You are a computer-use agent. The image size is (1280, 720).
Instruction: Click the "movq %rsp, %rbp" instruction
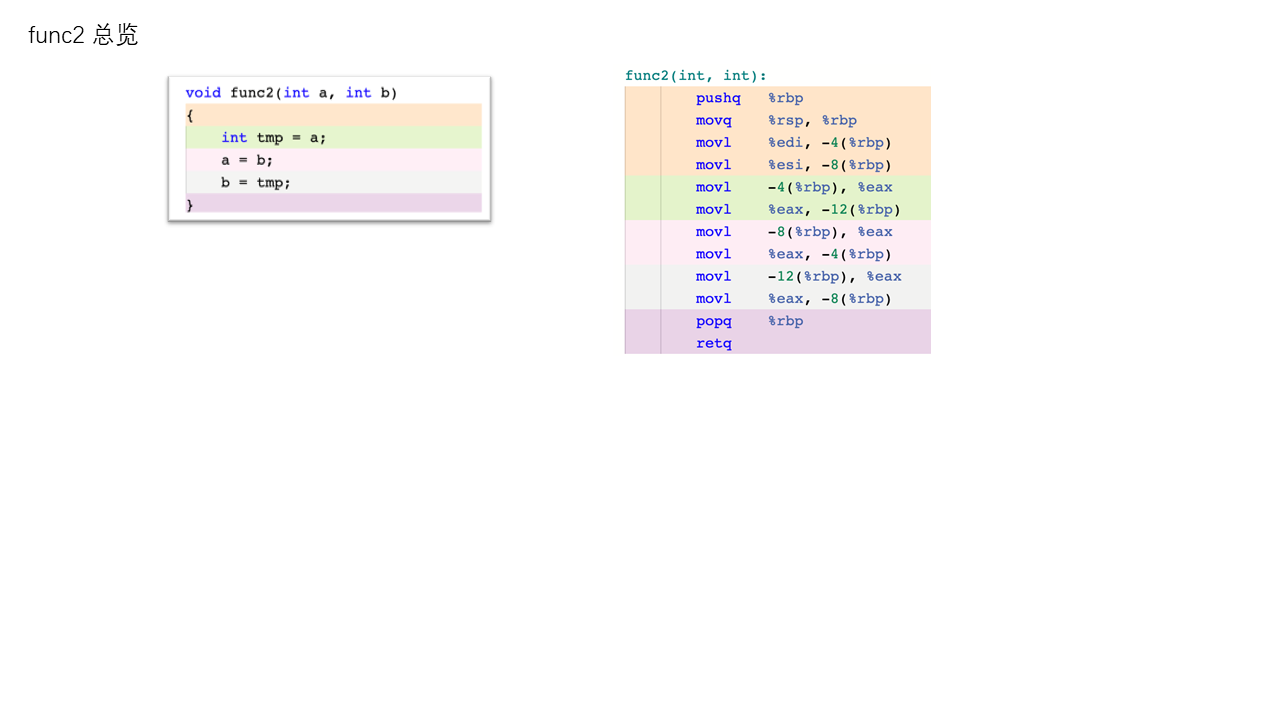click(776, 120)
